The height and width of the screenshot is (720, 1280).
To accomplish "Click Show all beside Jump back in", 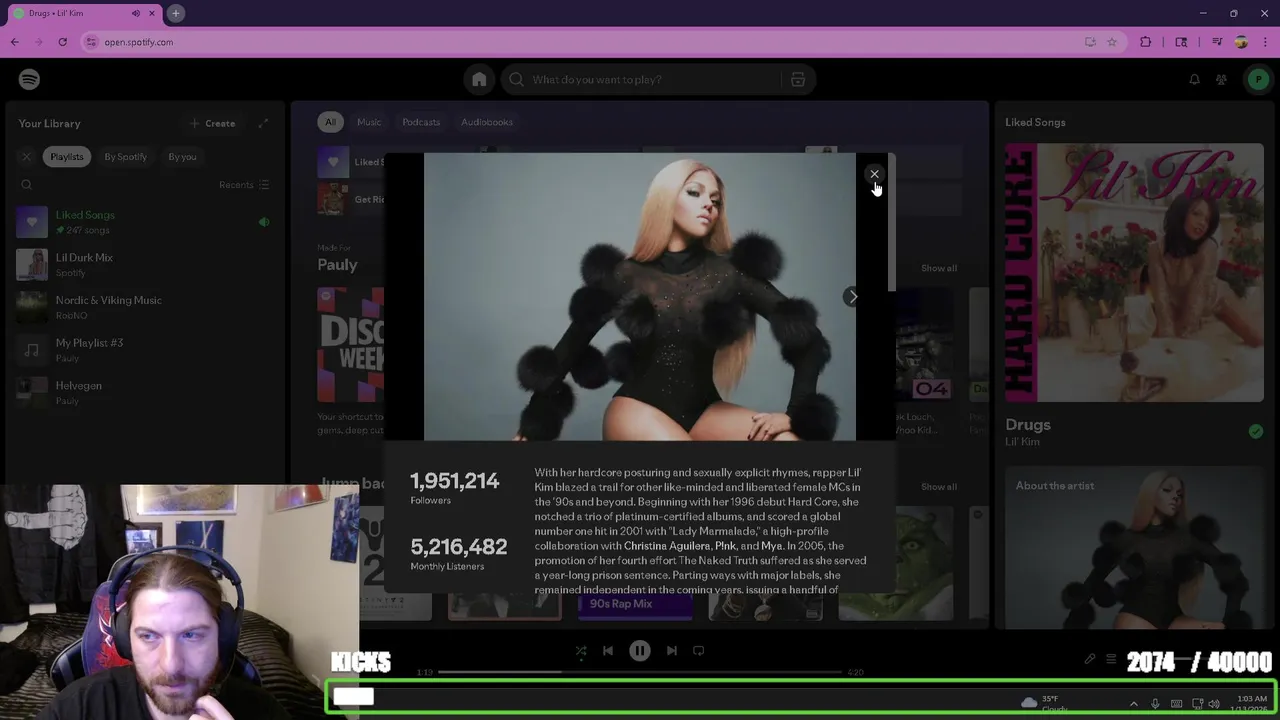I will click(939, 487).
